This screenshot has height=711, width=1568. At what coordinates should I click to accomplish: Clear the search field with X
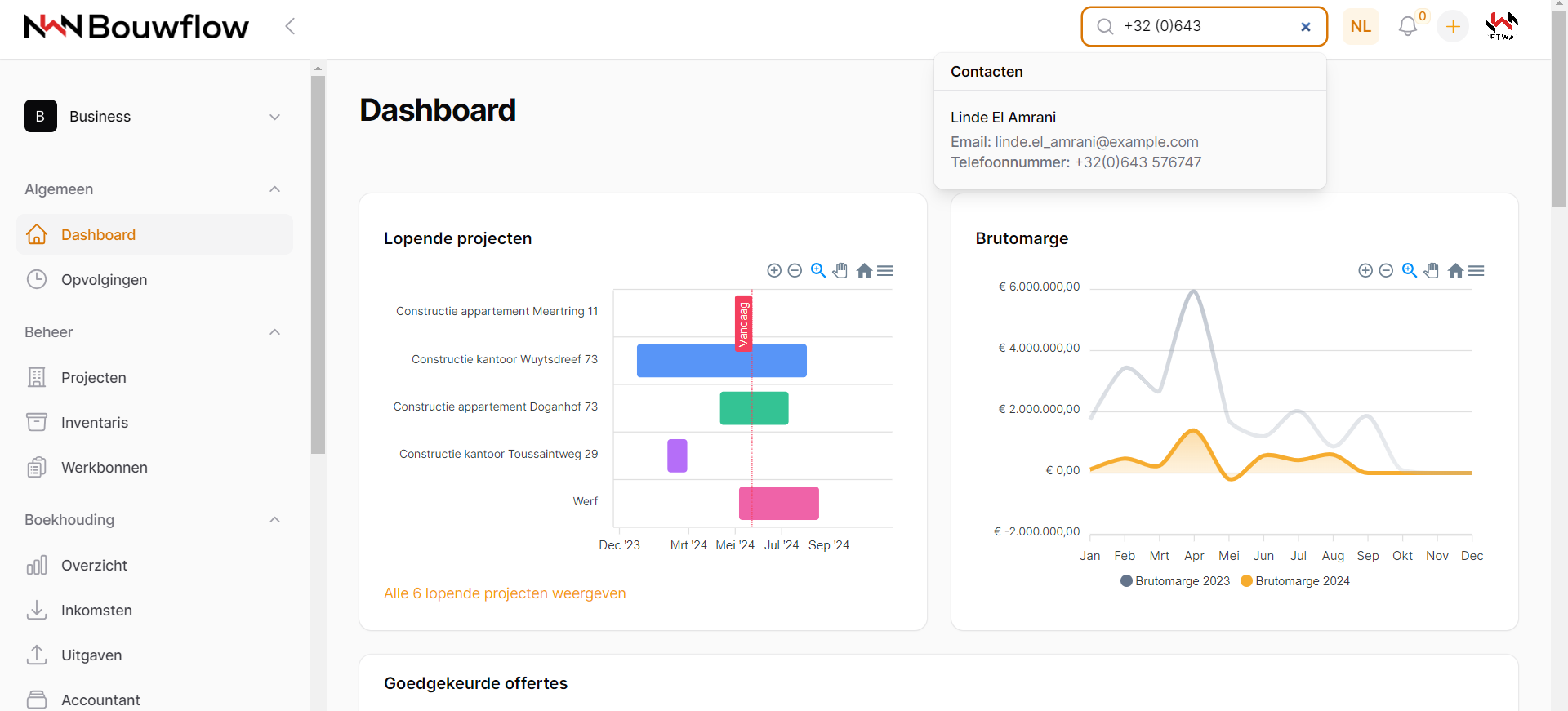tap(1305, 27)
